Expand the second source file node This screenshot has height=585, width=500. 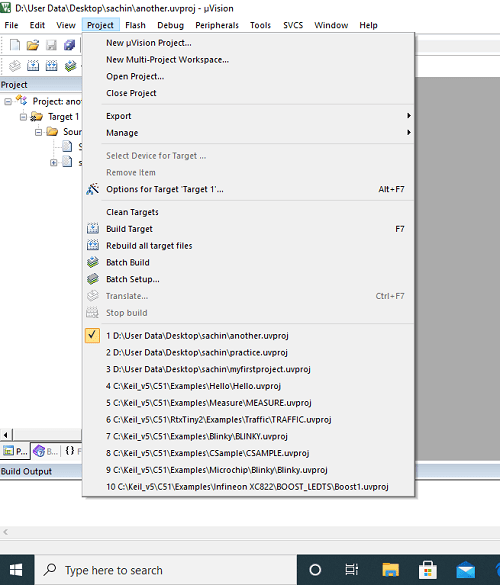pos(54,163)
